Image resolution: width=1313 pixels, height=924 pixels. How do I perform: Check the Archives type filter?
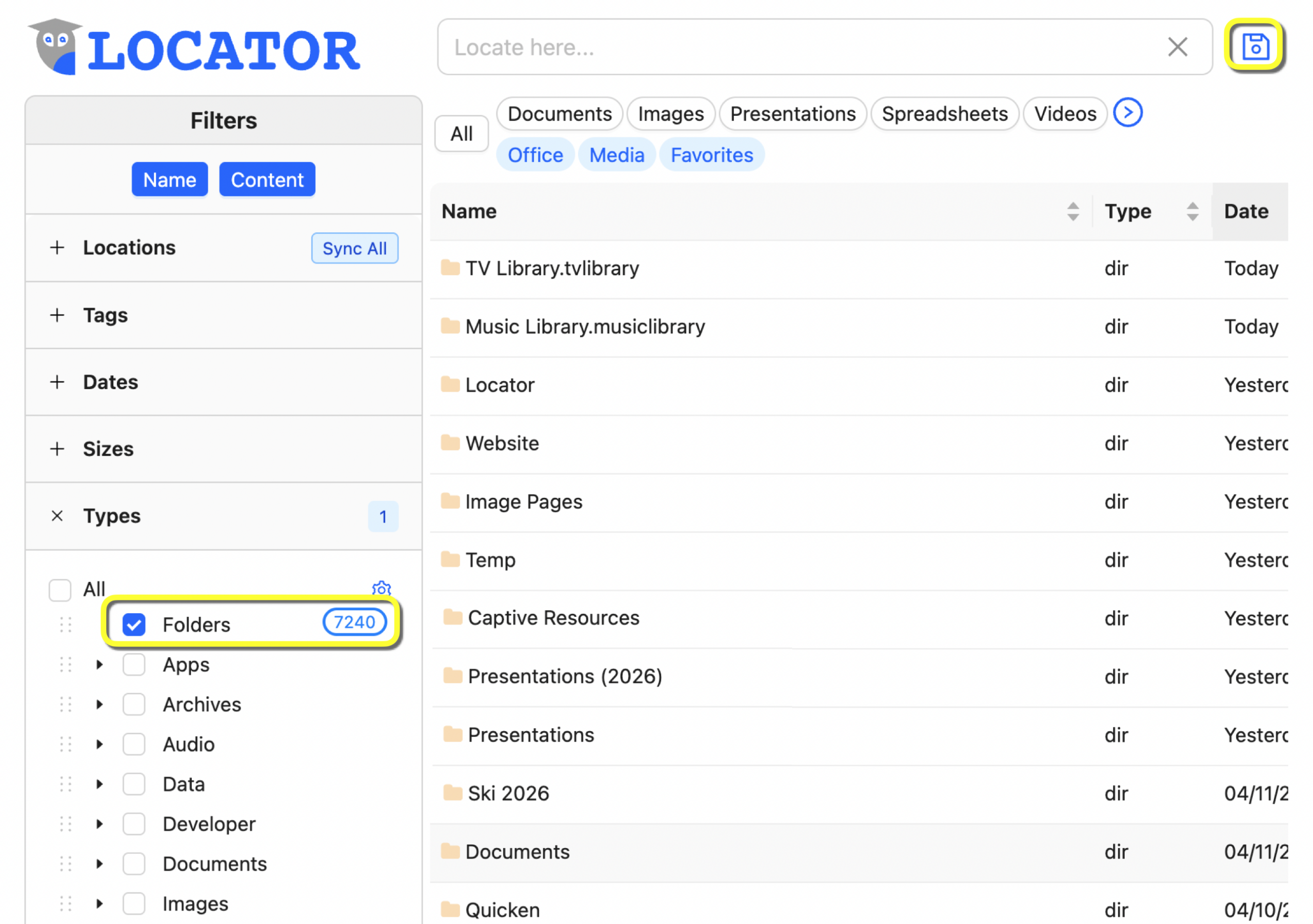pyautogui.click(x=133, y=704)
